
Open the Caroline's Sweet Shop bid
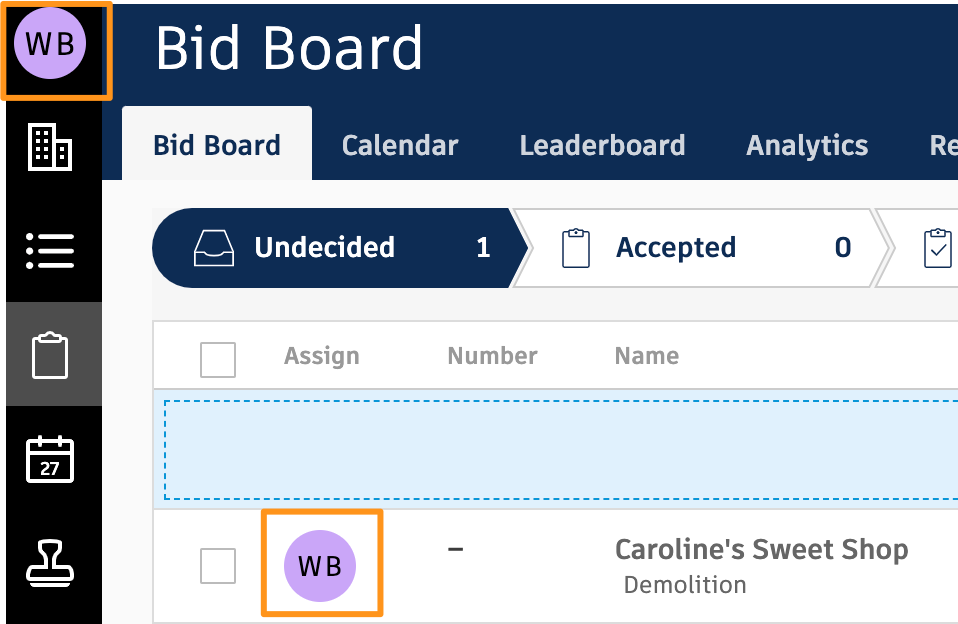coord(761,549)
